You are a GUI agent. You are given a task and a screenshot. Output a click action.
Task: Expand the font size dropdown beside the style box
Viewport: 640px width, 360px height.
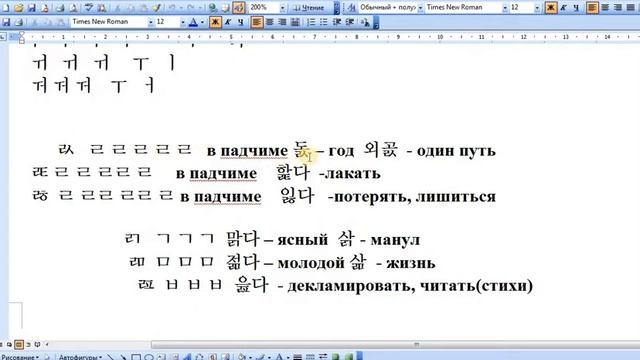tap(537, 7)
